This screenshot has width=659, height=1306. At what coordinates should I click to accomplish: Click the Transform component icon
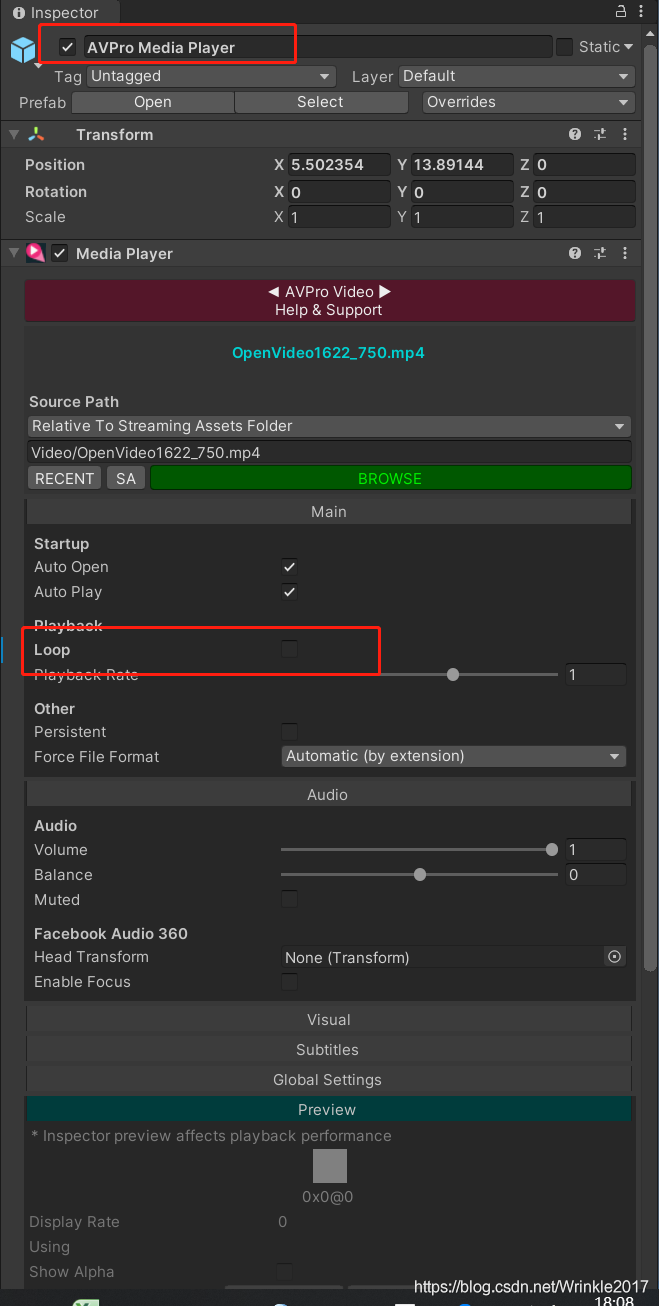click(x=36, y=135)
